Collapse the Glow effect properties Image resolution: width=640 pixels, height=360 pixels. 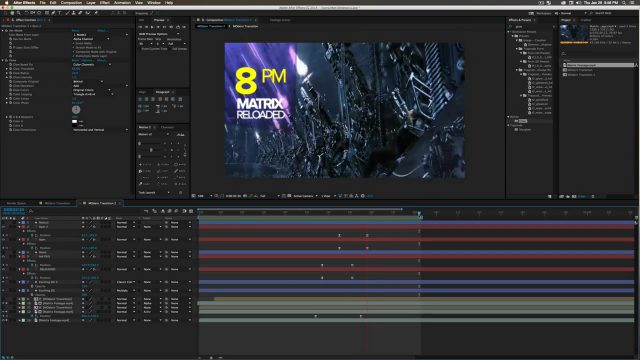click(x=3, y=60)
